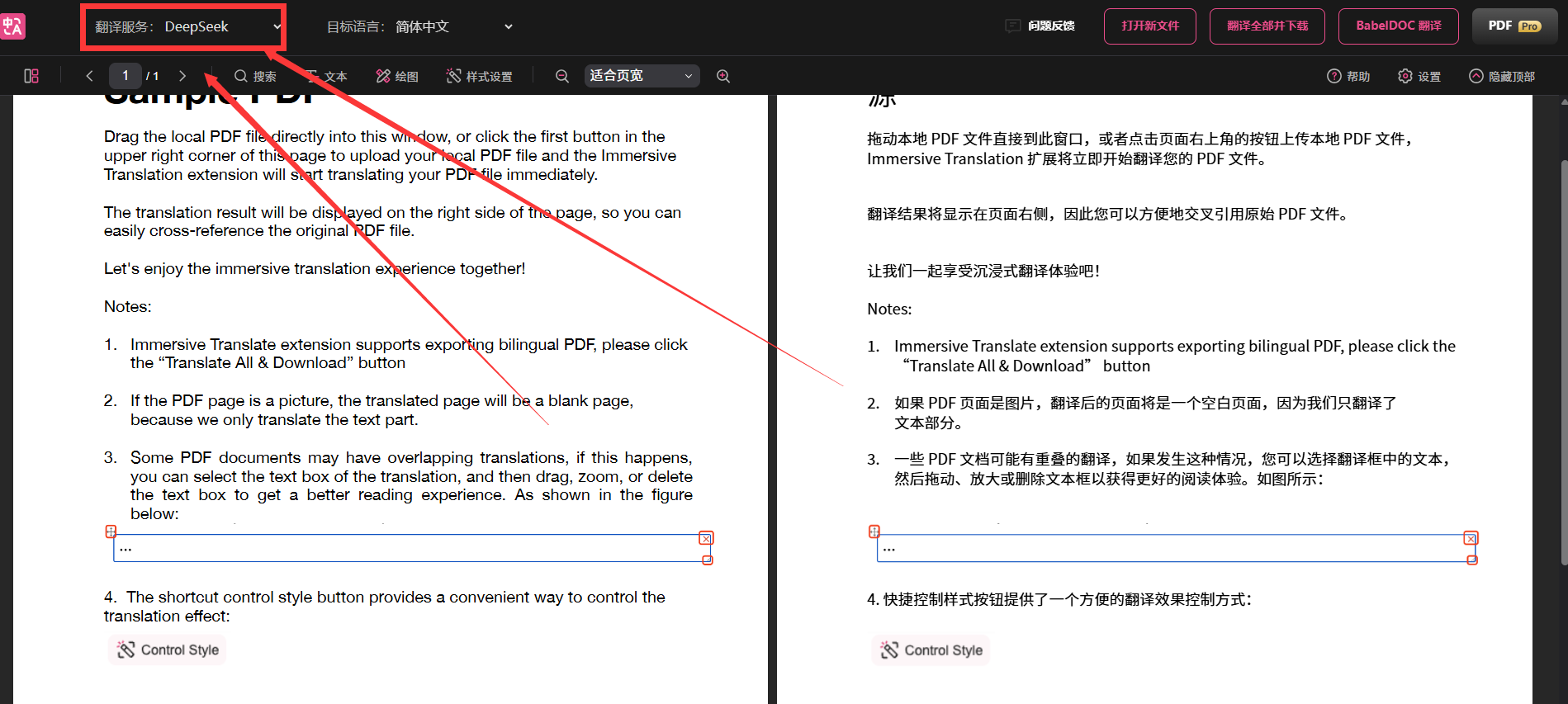Click the move handle on original page text box
This screenshot has width=1568, height=704.
coord(111,532)
